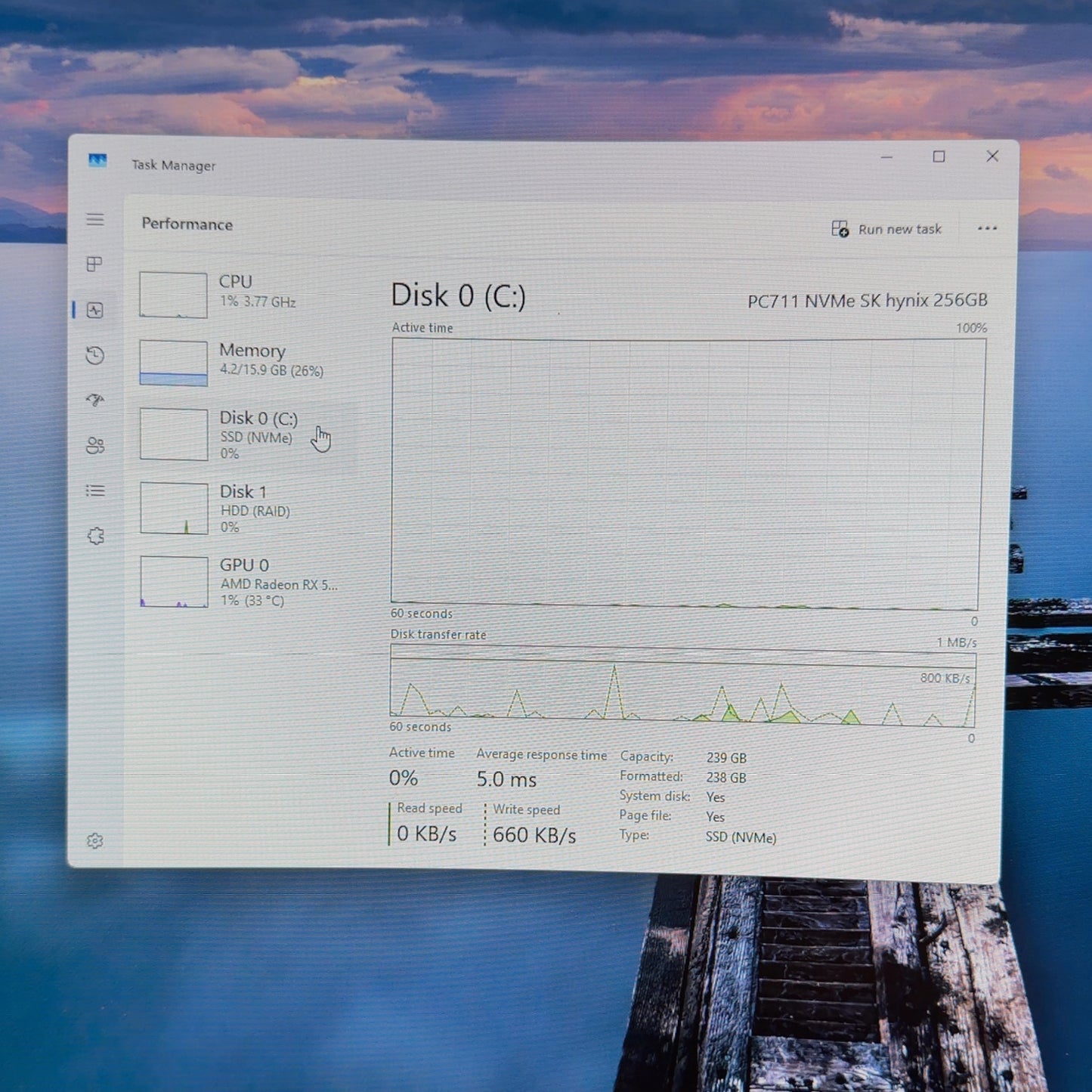Select CPU in performance list
Screen dimensions: 1092x1092
(240, 293)
